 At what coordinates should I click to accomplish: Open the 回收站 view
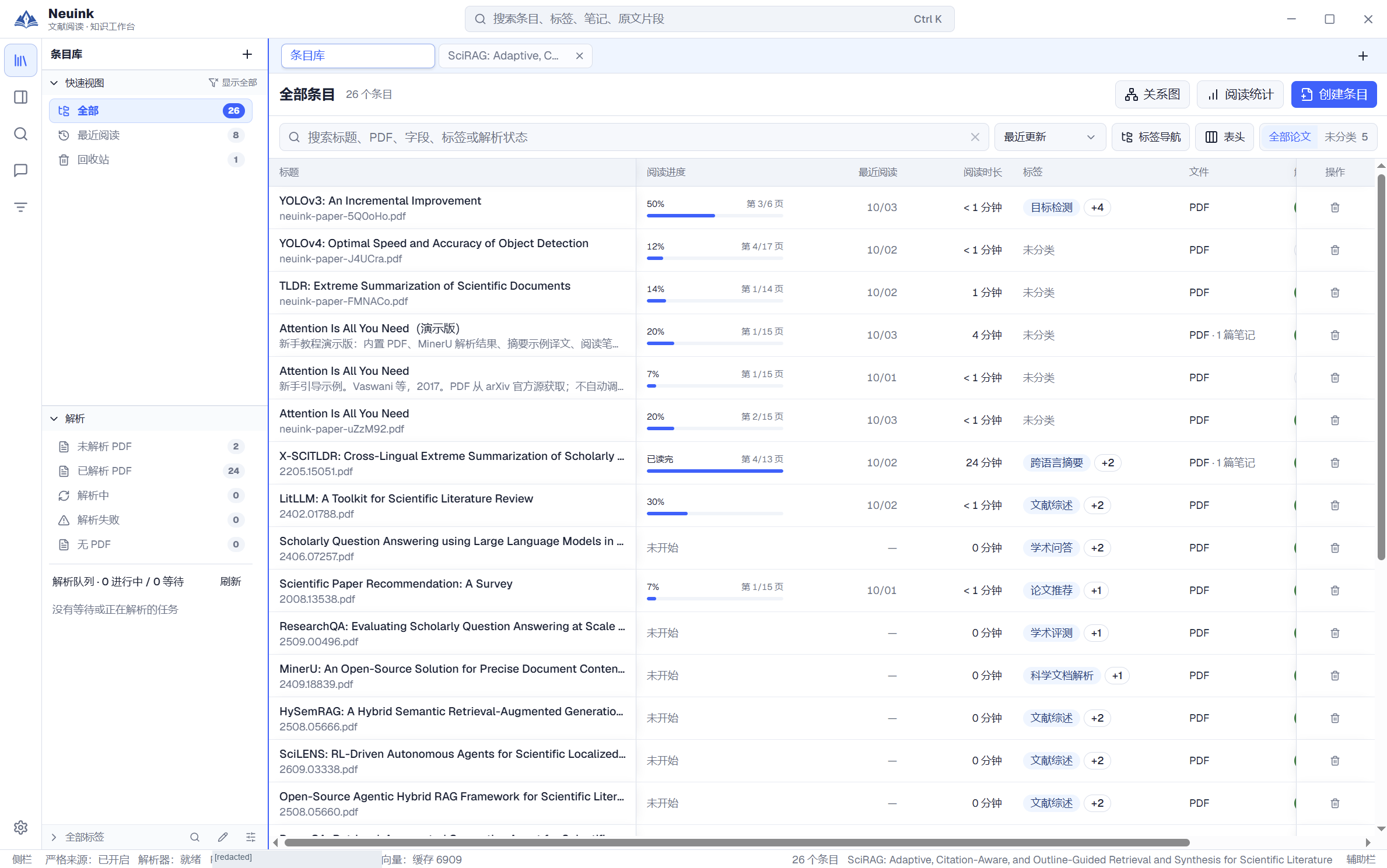(x=150, y=160)
